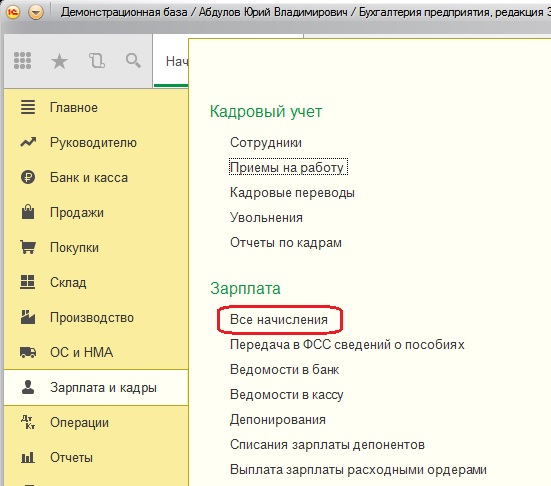Click the Банк и касса ruble icon
Viewport: 551px width, 486px height.
(x=28, y=177)
